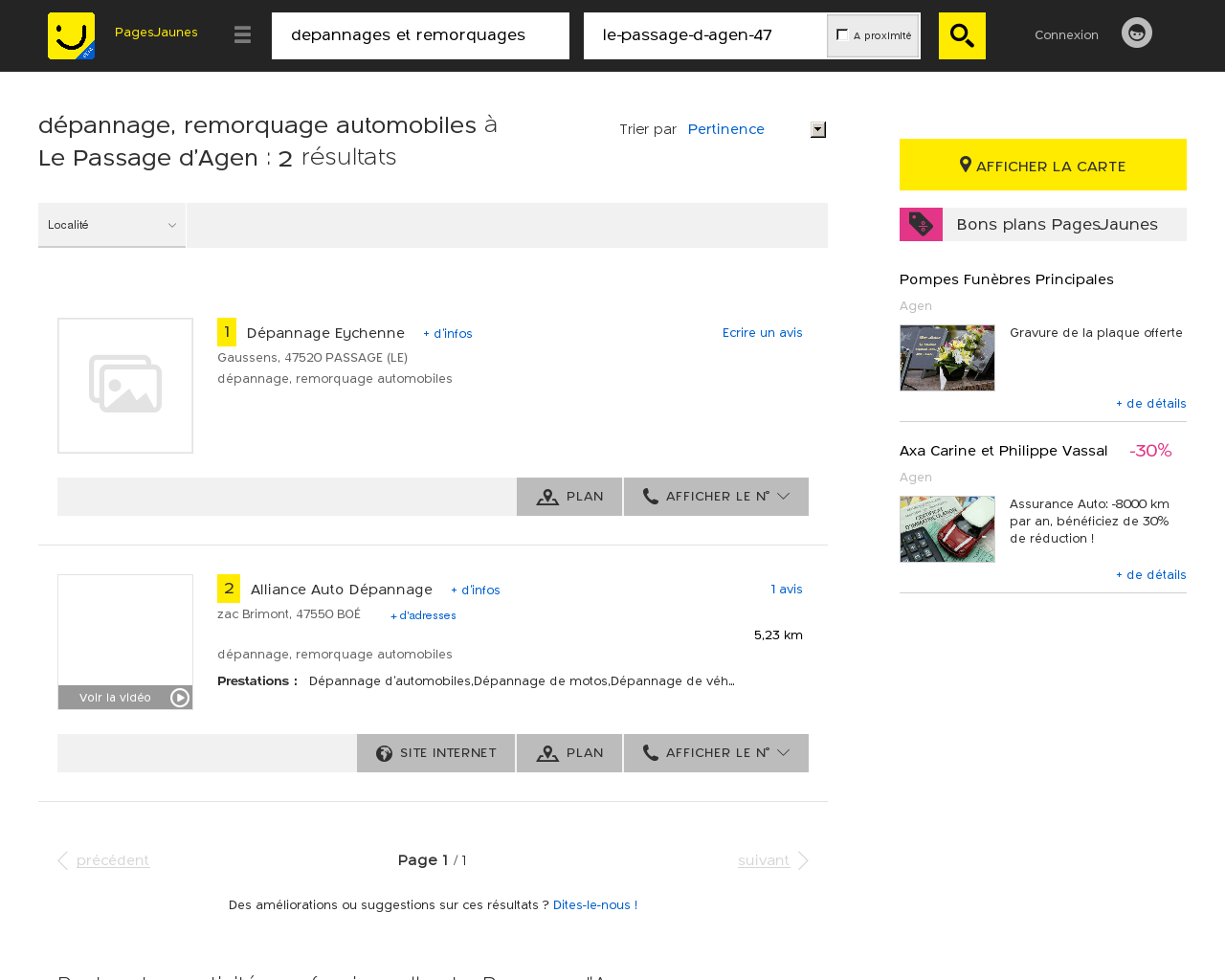Screen dimensions: 1225x980
Task: Click address zac Brimont, 47550 BOÉ
Action: 289,614
